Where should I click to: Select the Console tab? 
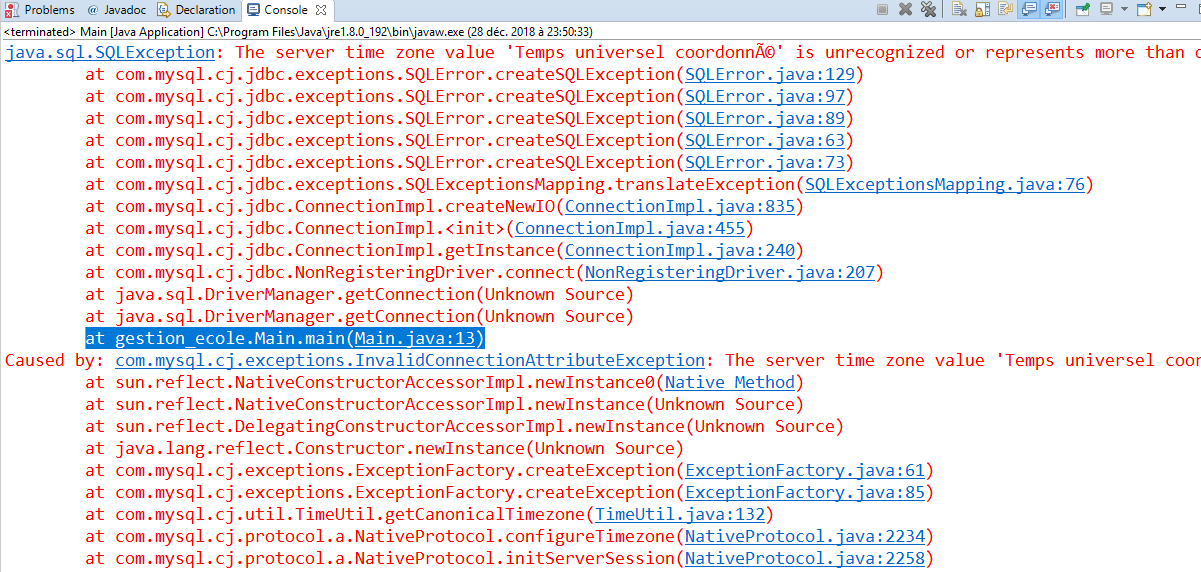[x=286, y=10]
